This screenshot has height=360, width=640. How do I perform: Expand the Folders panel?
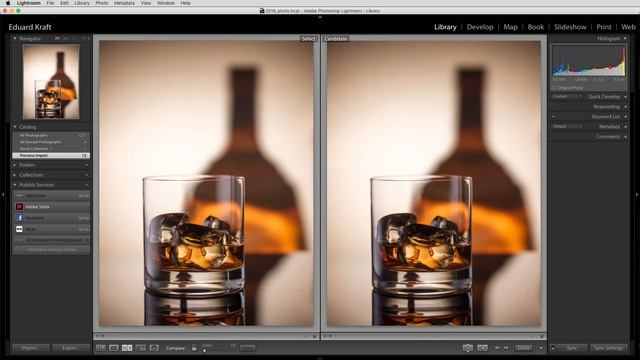point(15,165)
